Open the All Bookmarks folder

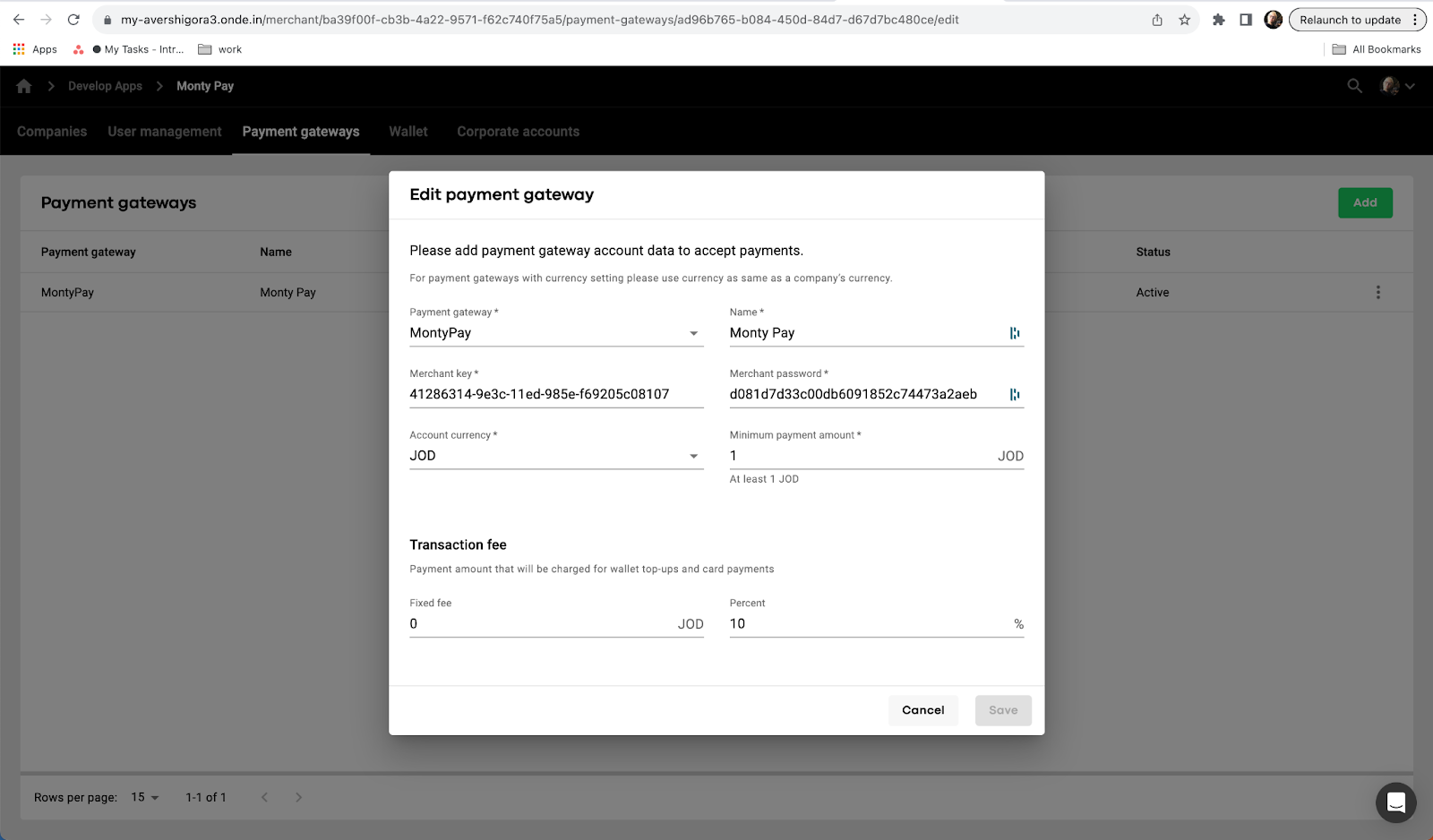1377,49
